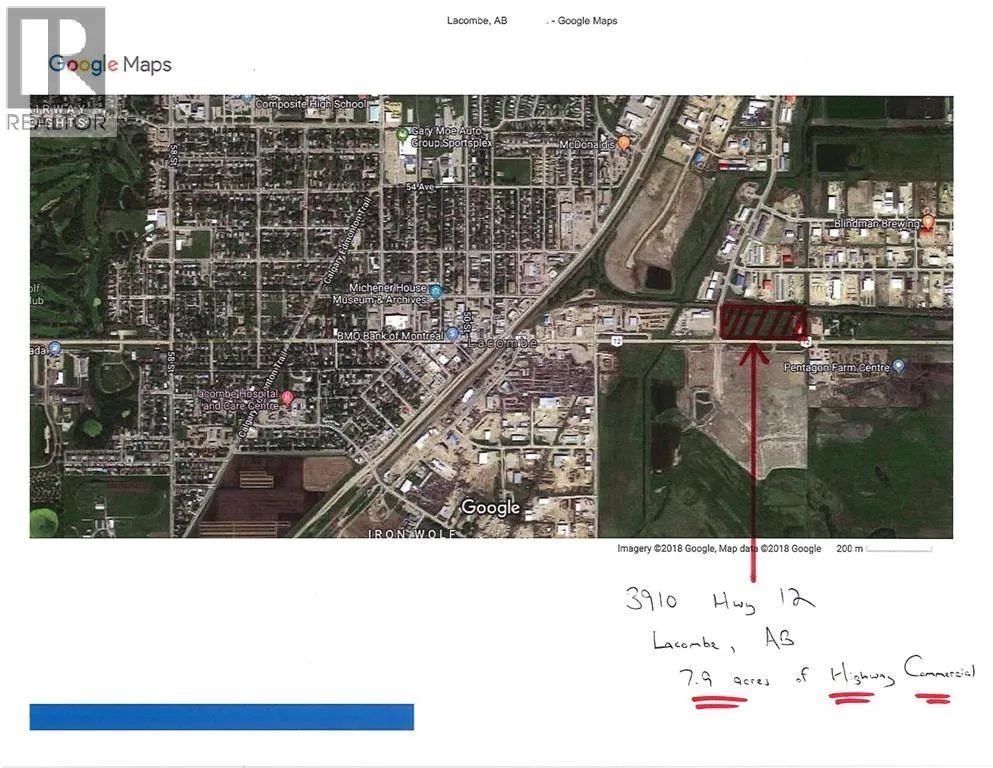993x768 pixels.
Task: Select the Michener House Museum marker
Action: pos(435,290)
